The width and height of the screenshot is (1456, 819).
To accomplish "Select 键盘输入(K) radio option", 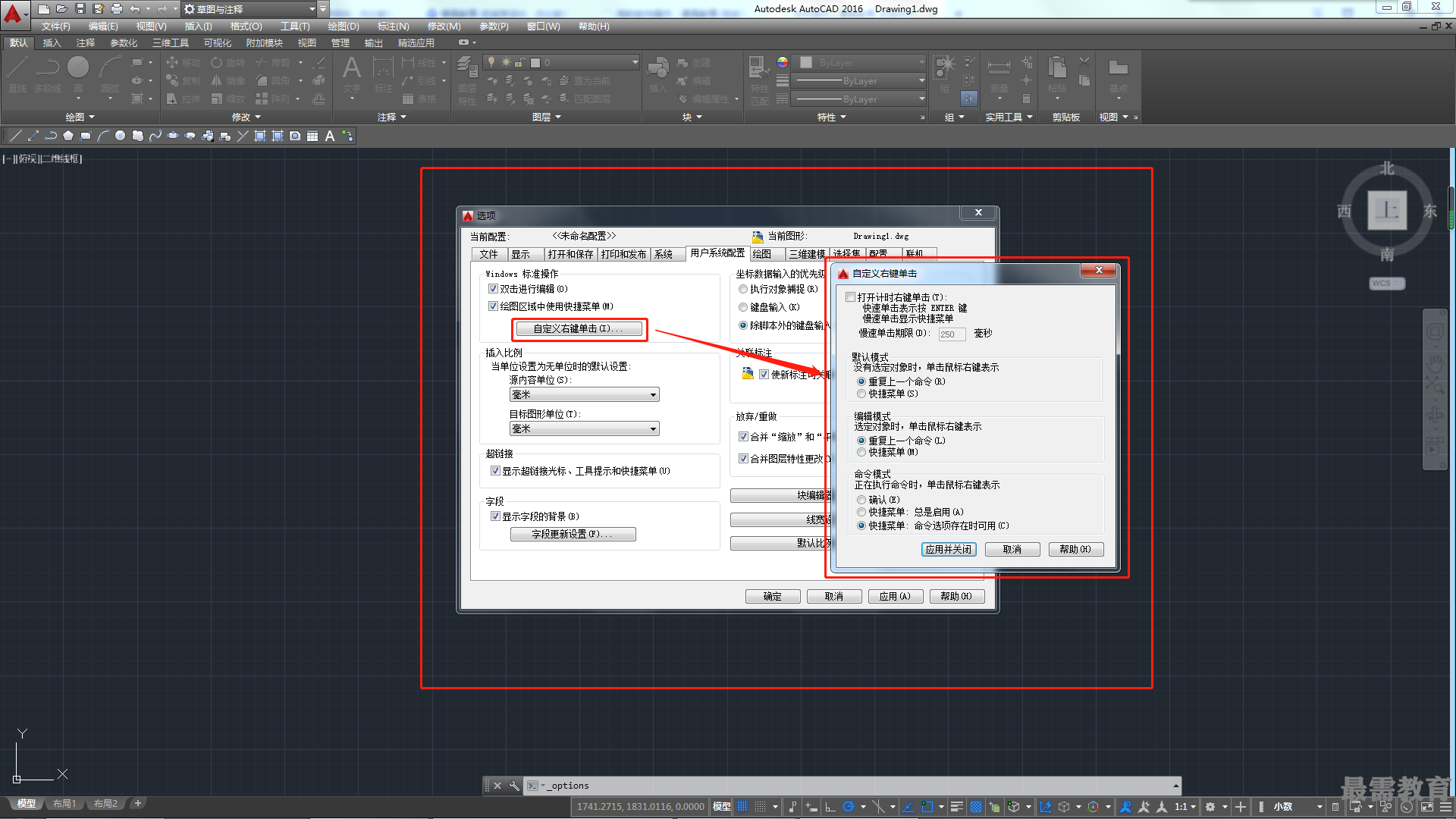I will 743,307.
